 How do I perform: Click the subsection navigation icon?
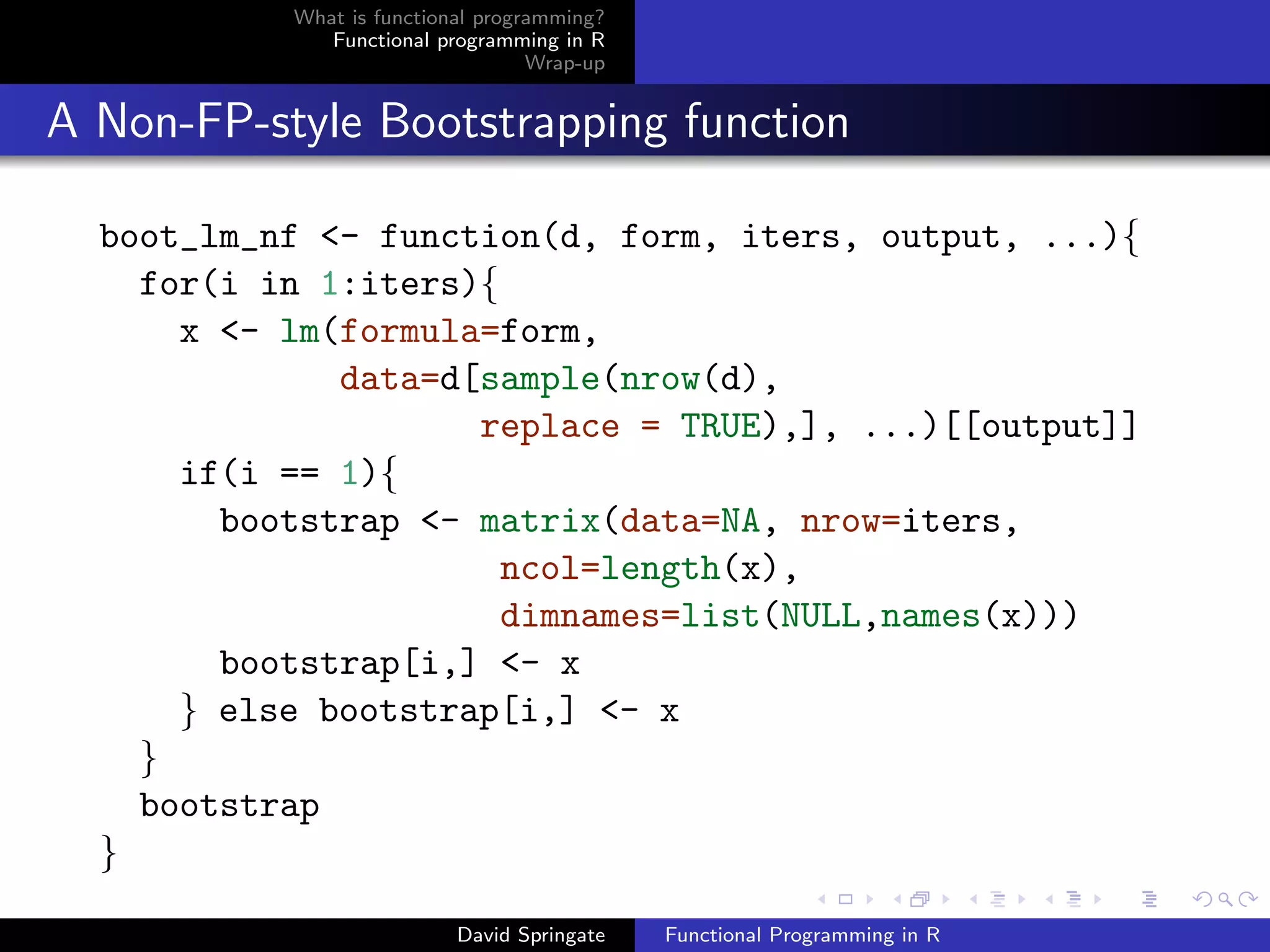click(x=997, y=899)
